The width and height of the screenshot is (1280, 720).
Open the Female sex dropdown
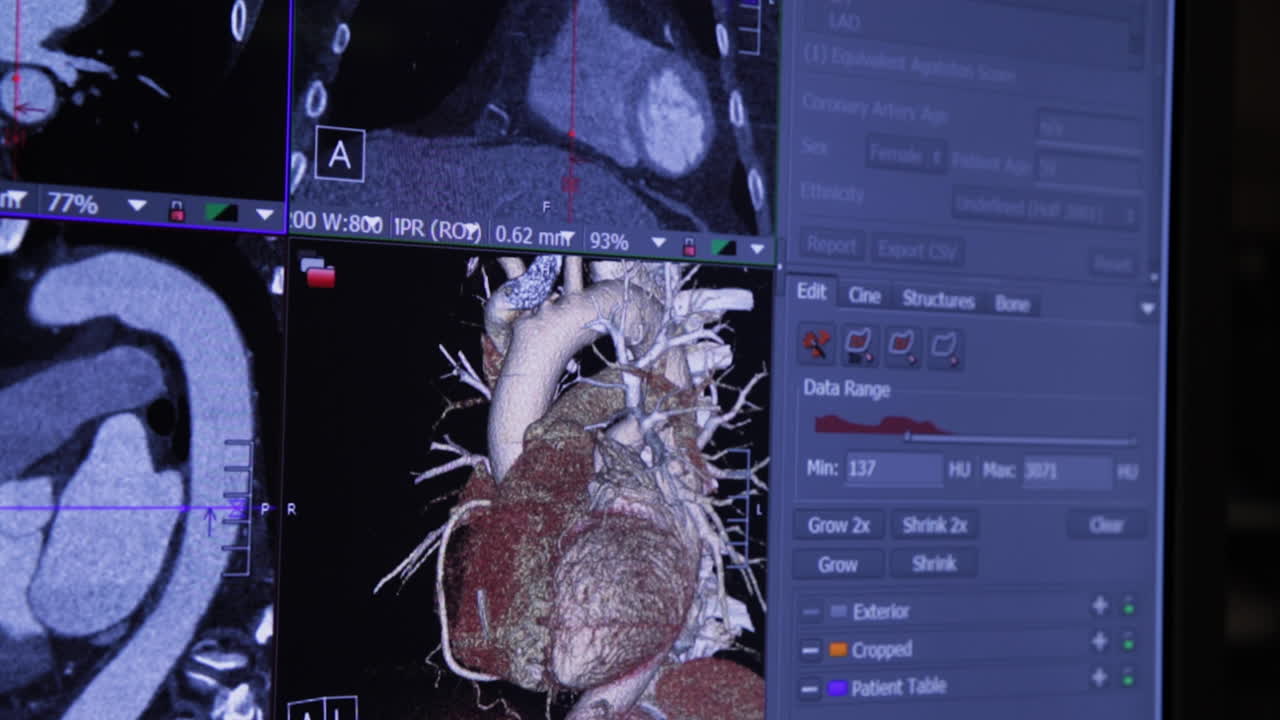pos(905,157)
